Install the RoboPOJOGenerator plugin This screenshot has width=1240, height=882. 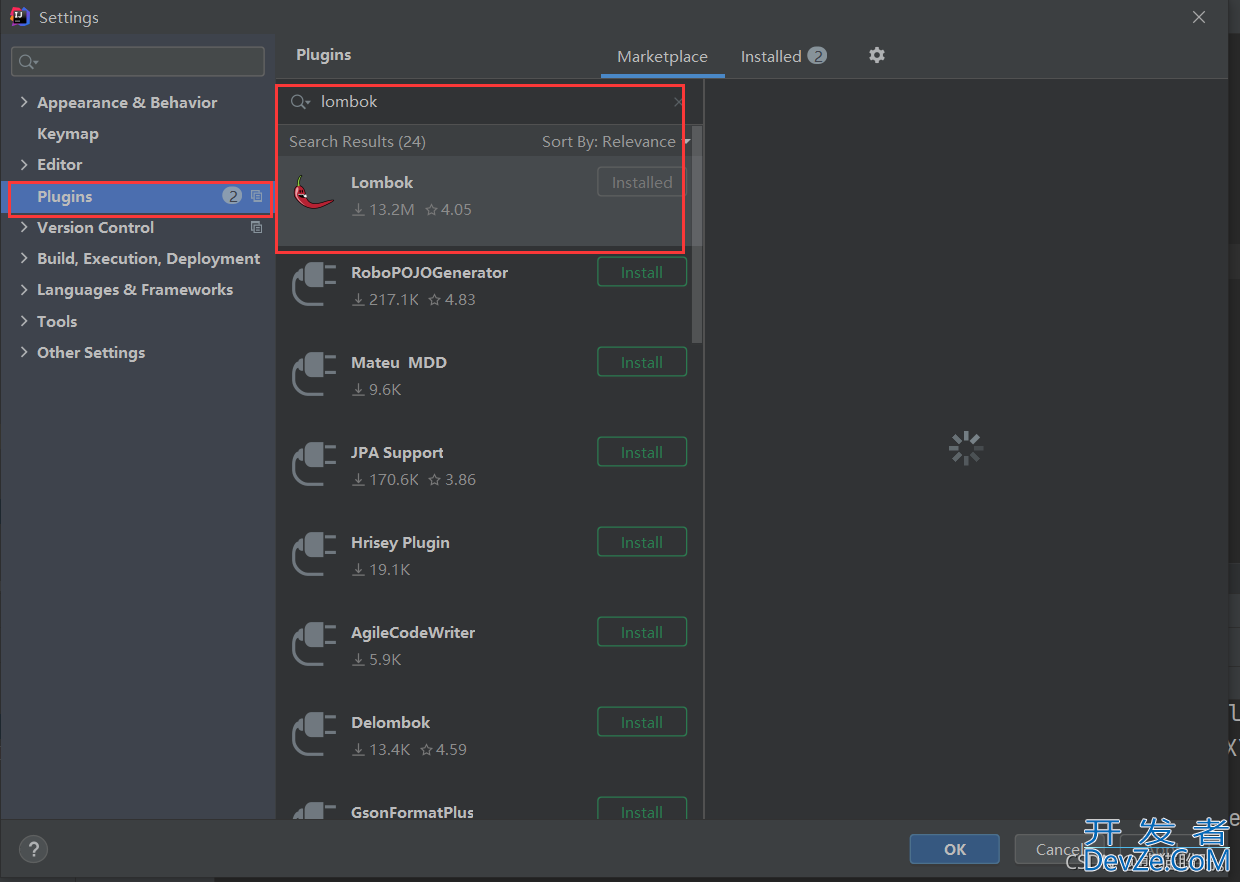(x=642, y=272)
